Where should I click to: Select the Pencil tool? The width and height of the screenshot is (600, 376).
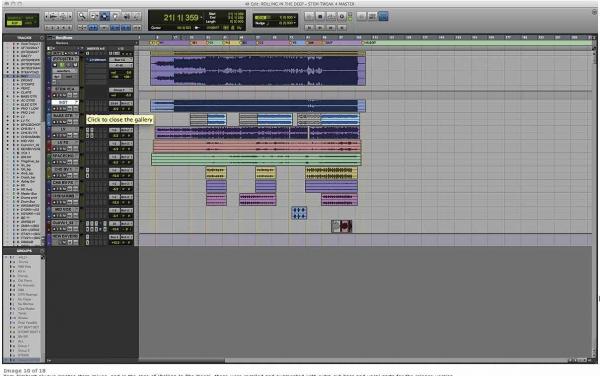coord(136,16)
